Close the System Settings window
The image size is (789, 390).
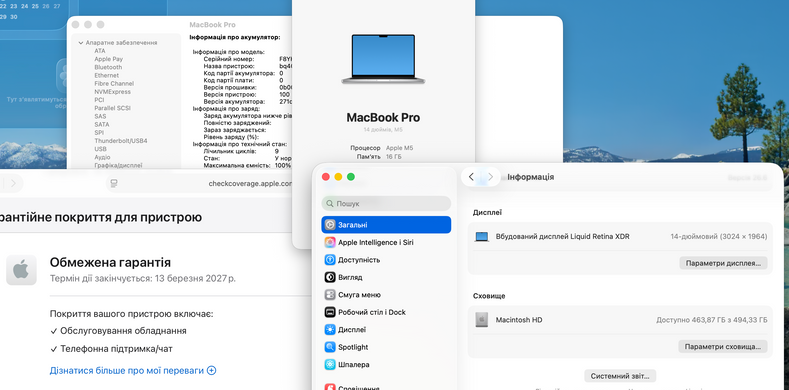pos(326,177)
